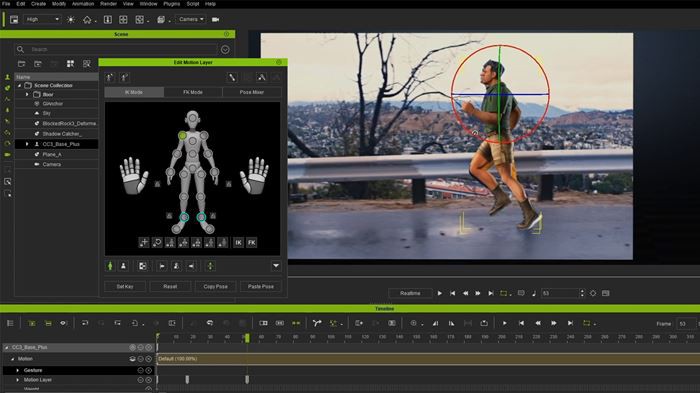Select the Sky item in scene tree

click(x=46, y=113)
